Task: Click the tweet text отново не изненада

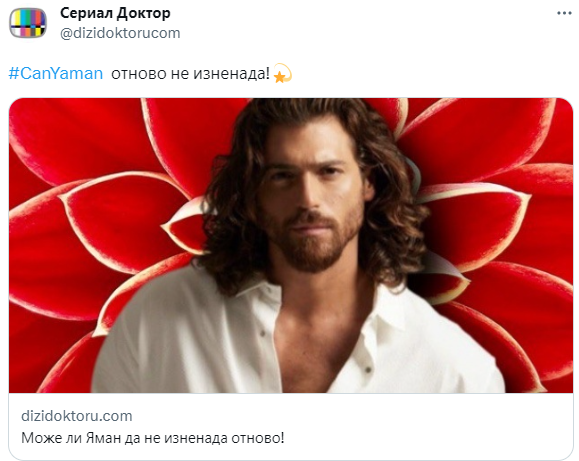Action: click(191, 74)
